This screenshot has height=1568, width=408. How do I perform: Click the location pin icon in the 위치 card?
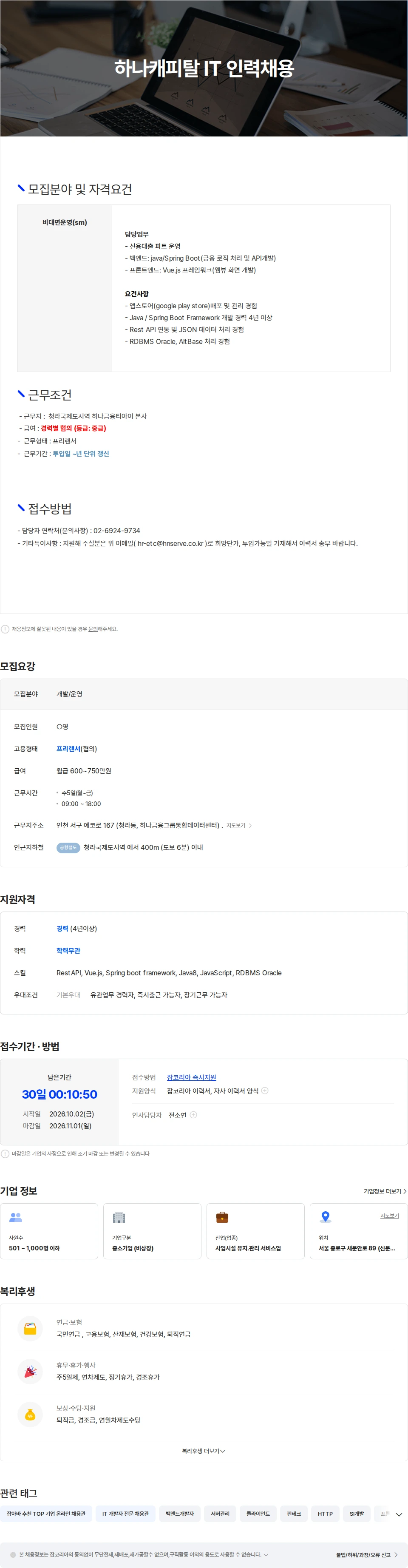(326, 1217)
